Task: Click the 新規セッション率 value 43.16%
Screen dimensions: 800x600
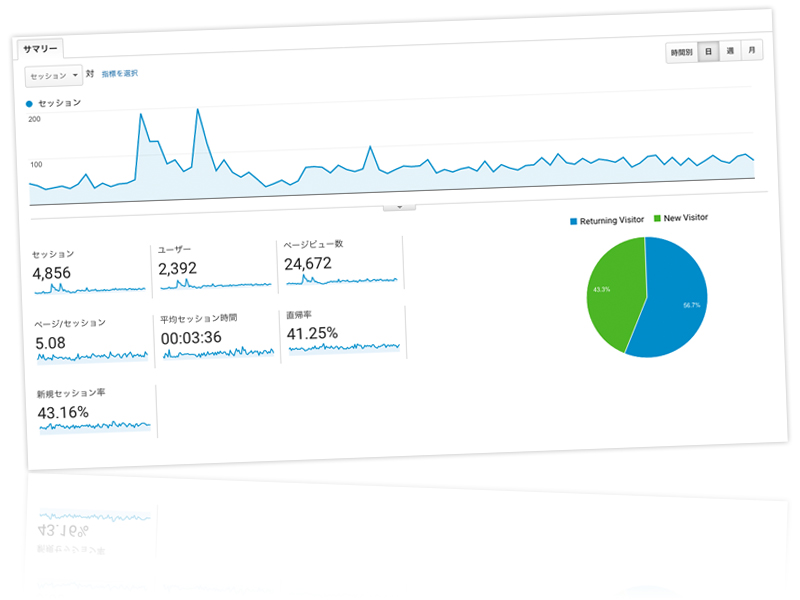Action: coord(63,412)
